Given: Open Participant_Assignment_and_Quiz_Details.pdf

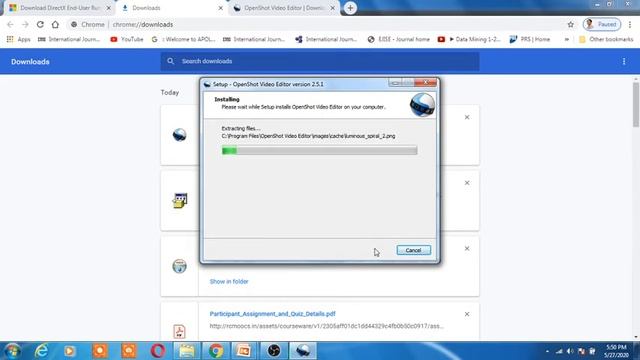Looking at the screenshot, I should click(273, 314).
